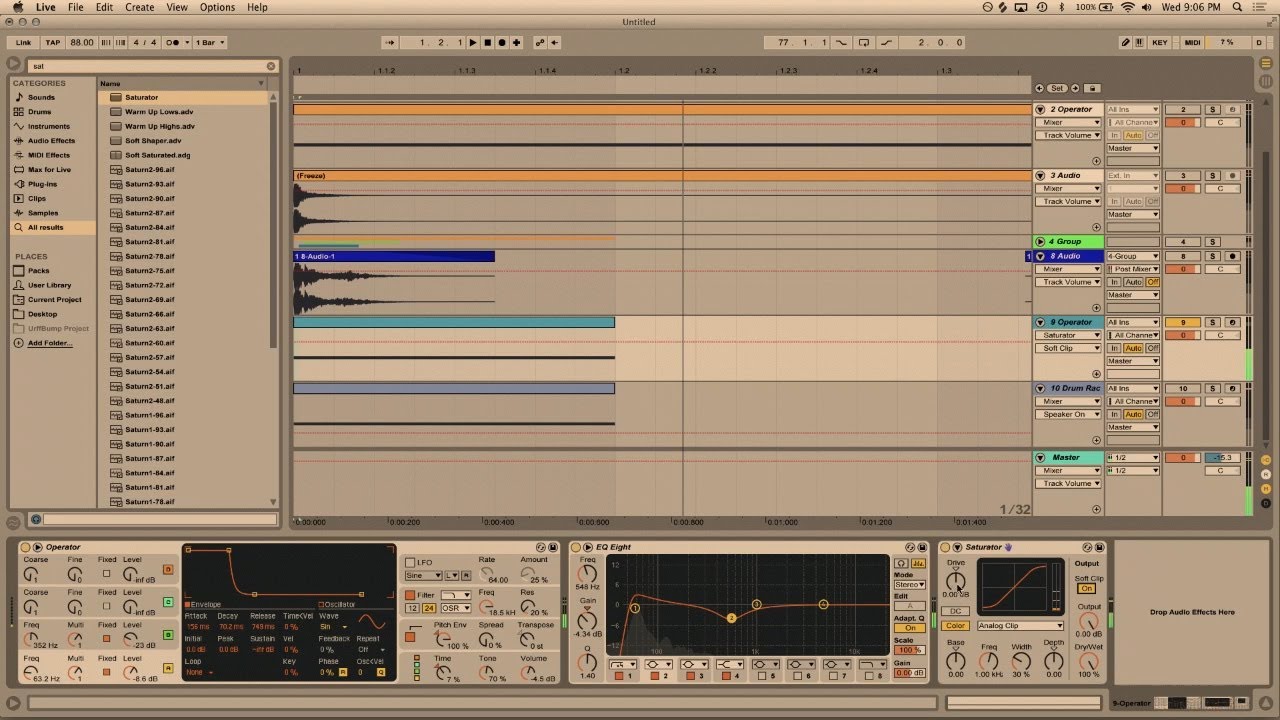
Task: Open the Post Mixer dropdown on 8 Audio
Action: click(1133, 269)
